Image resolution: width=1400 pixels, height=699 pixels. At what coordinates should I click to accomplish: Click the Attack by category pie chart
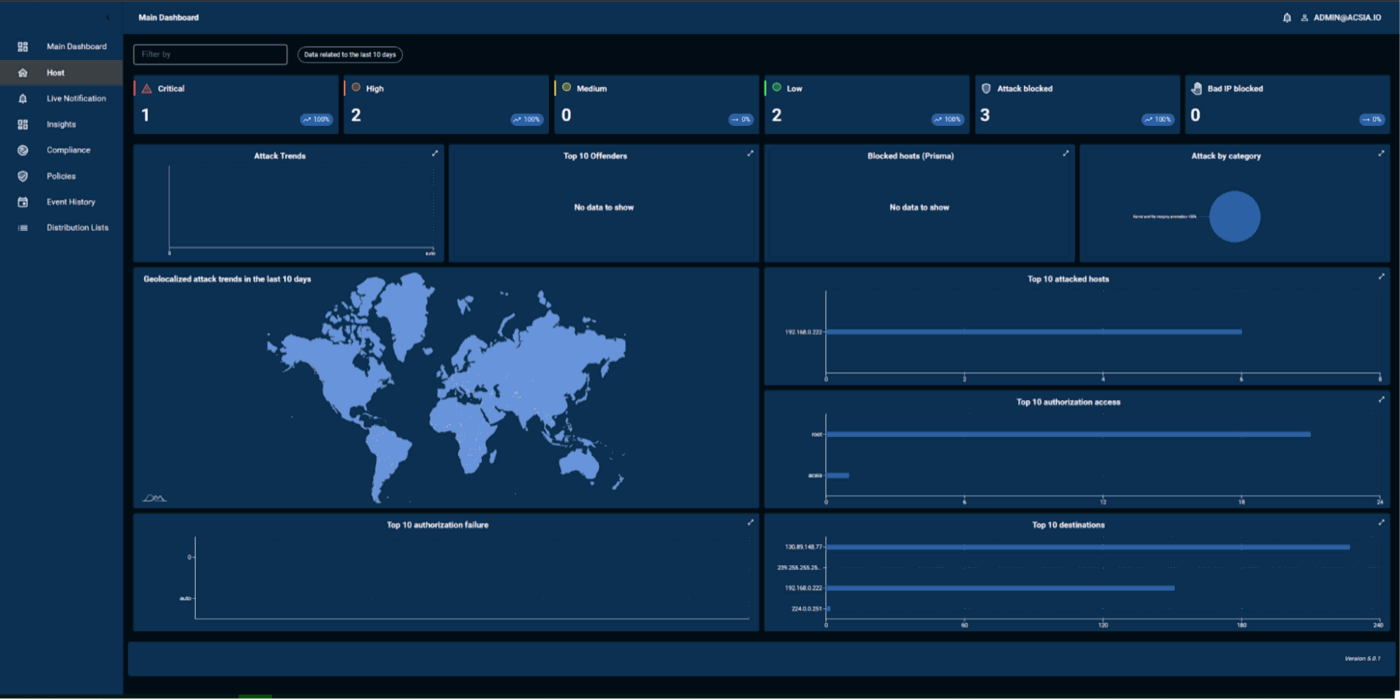coord(1235,216)
